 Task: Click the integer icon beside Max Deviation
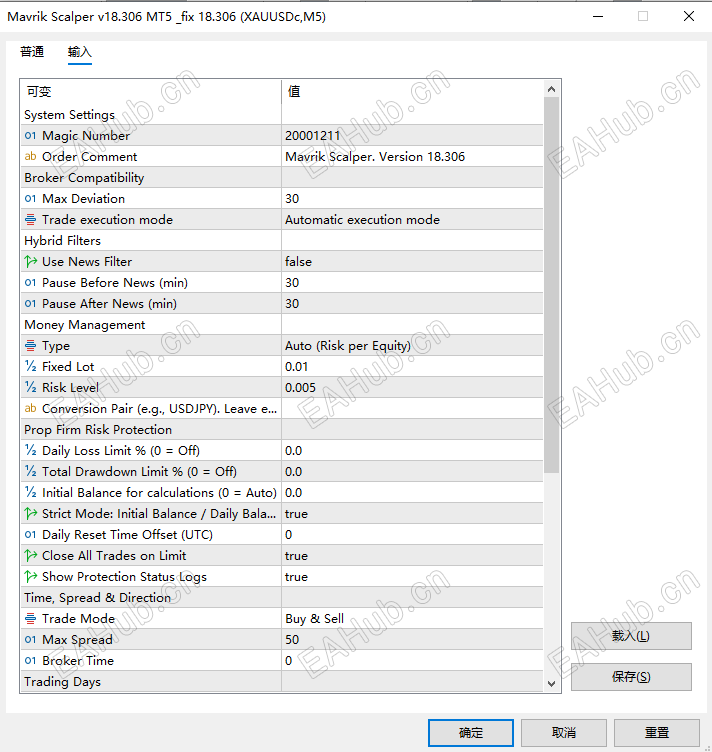coord(30,199)
